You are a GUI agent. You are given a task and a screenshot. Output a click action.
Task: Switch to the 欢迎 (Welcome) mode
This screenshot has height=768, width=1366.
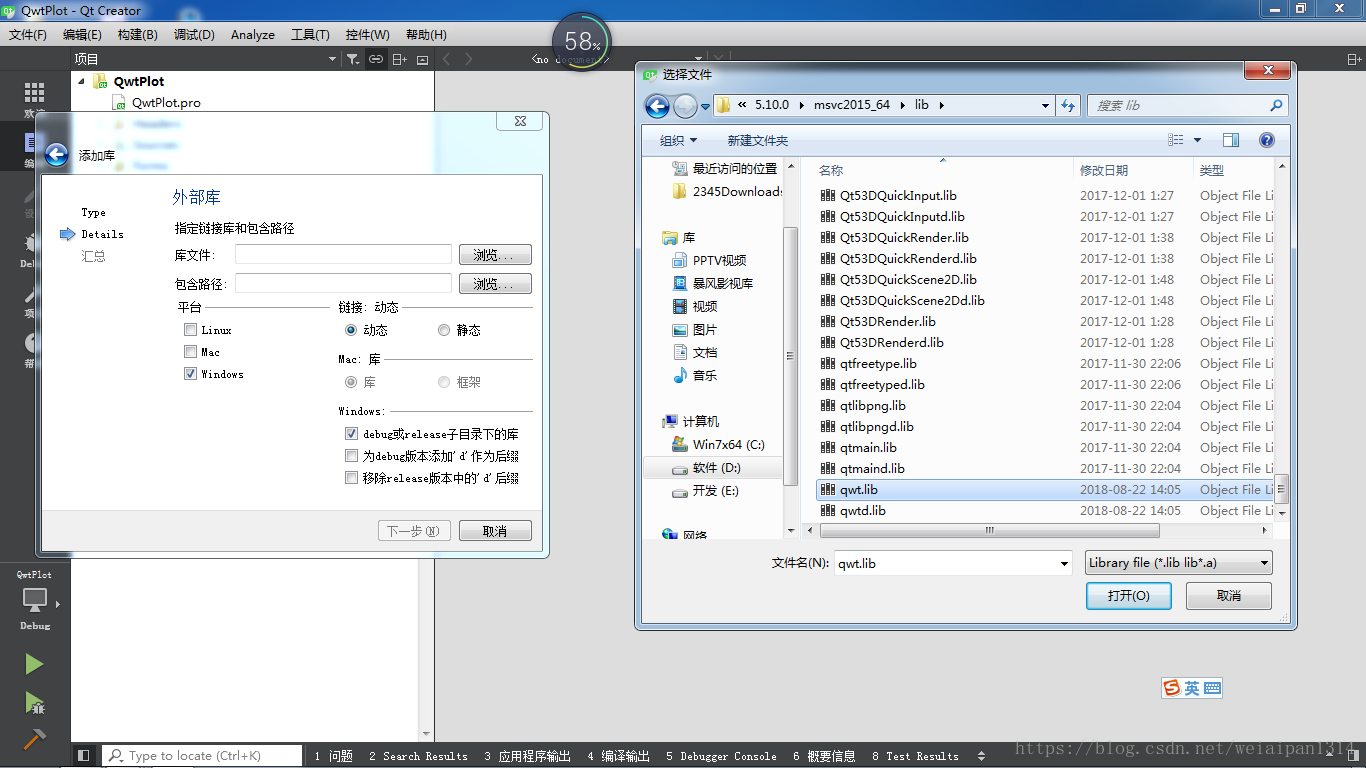click(x=33, y=93)
